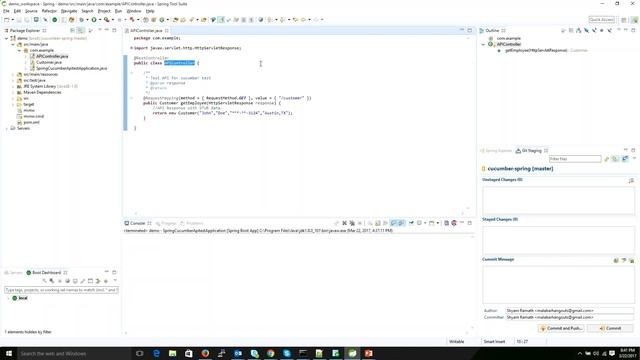Click Stop icon in Boot Dashboard toolbar
640x360 pixels.
60,281
